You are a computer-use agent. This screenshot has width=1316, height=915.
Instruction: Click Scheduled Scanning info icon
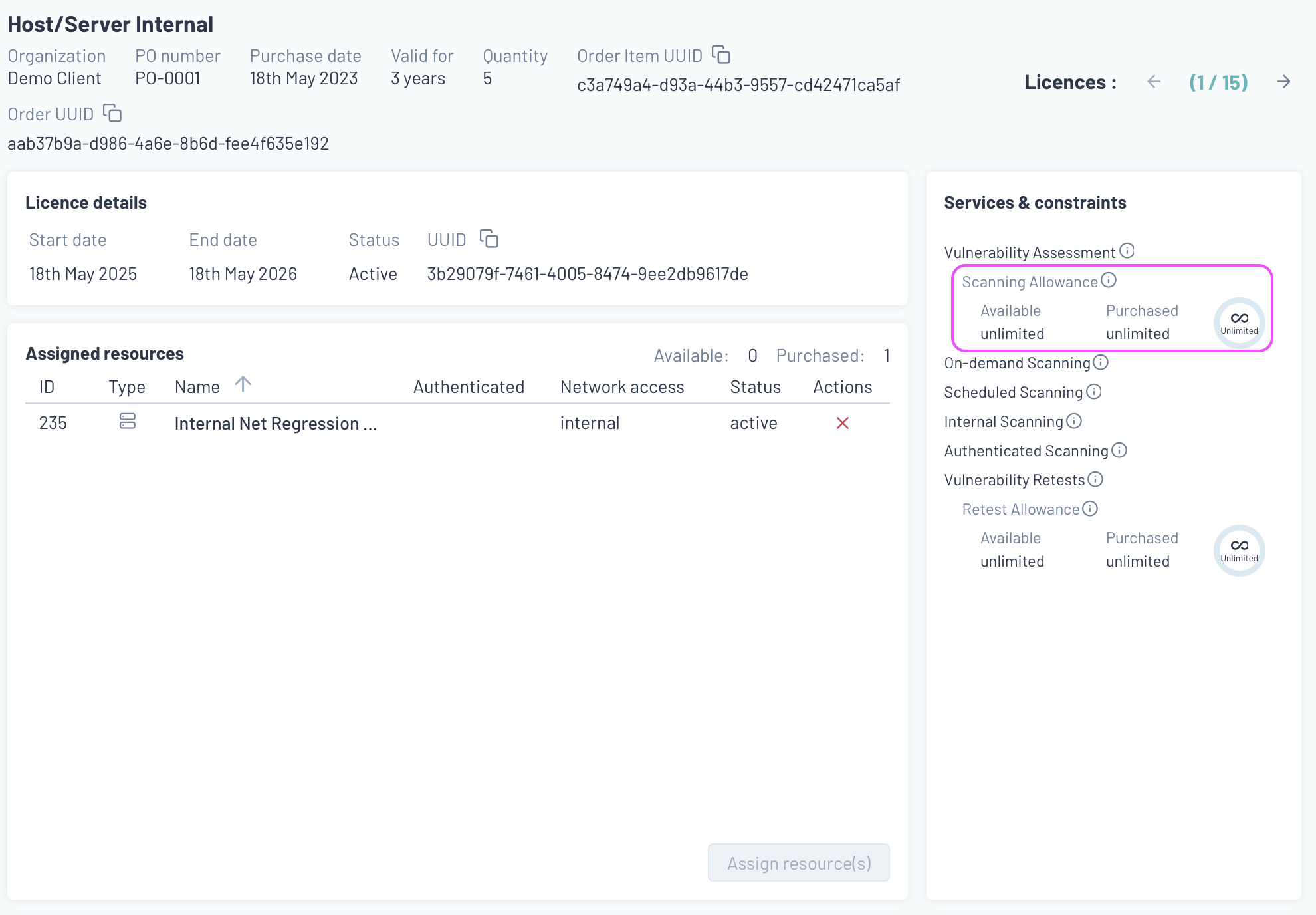coord(1093,392)
